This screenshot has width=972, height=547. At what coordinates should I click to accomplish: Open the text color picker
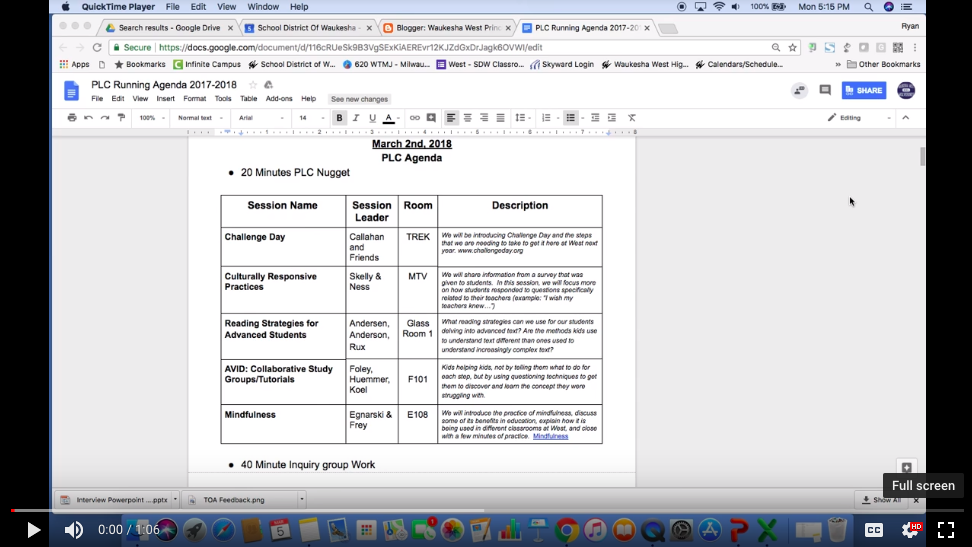(x=389, y=118)
